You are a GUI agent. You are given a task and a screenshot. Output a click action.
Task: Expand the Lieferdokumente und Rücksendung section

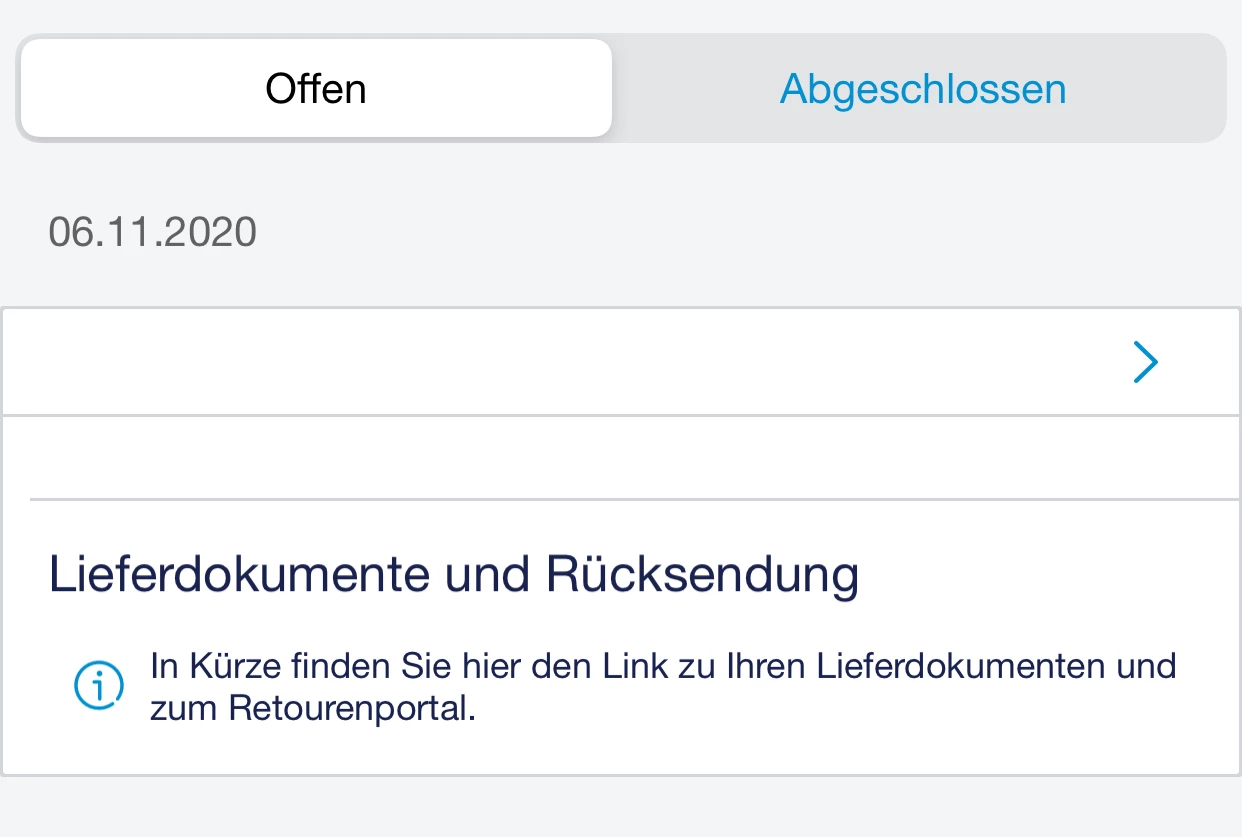(455, 573)
